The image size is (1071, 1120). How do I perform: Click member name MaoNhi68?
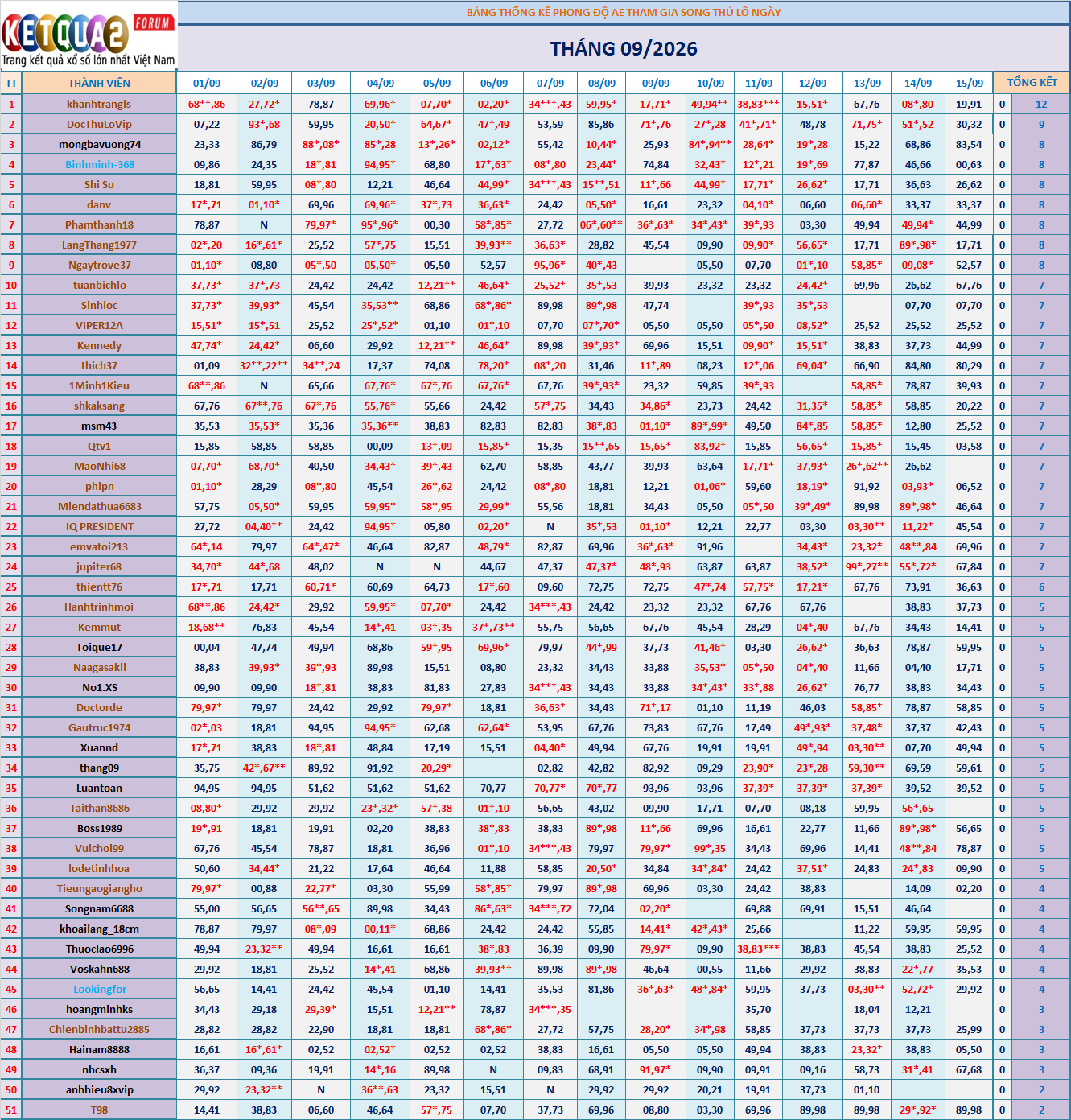click(x=99, y=466)
